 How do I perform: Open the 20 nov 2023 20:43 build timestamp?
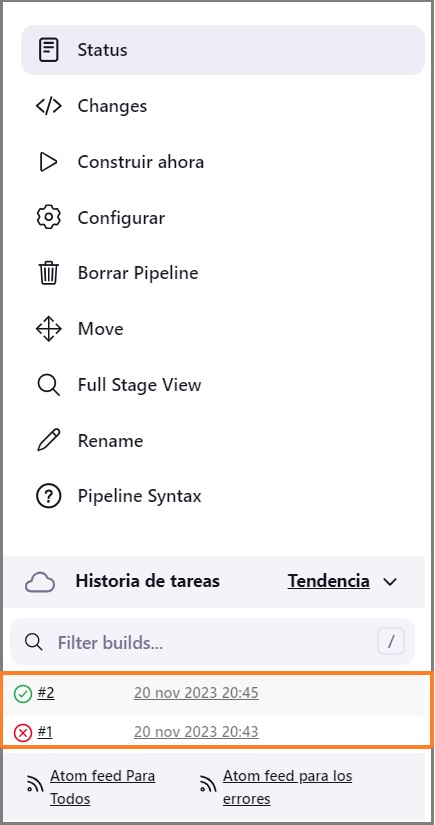[x=196, y=732]
